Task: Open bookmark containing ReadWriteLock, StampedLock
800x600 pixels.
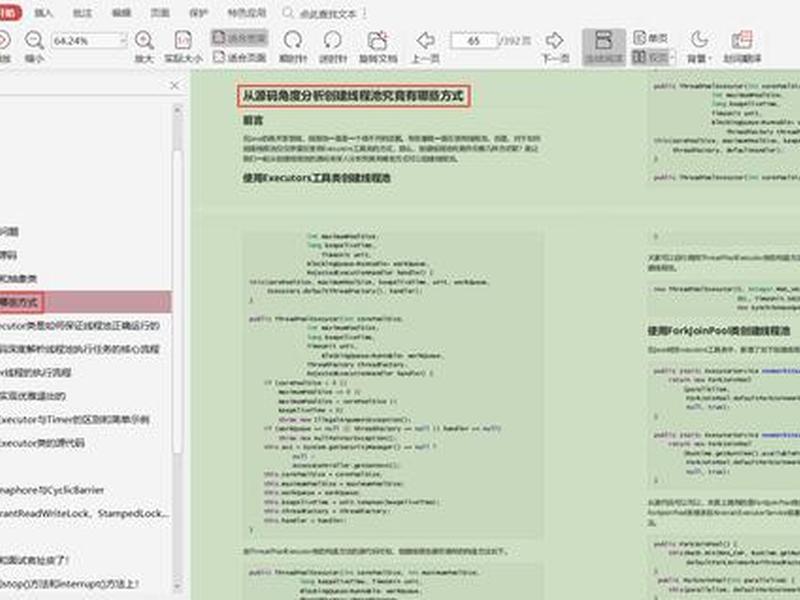Action: coord(84,513)
